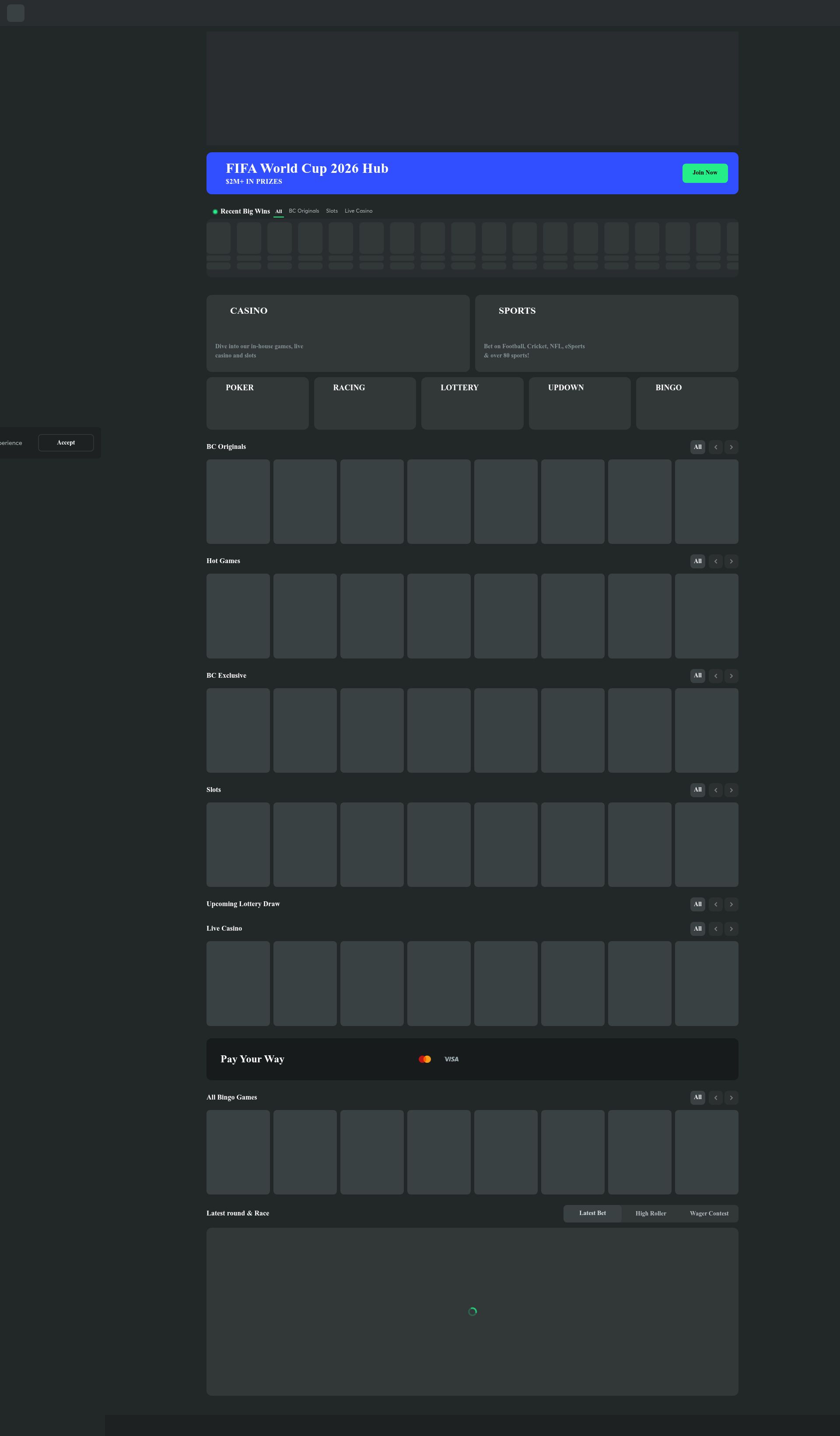
Task: Click the Join Now button
Action: pos(705,173)
